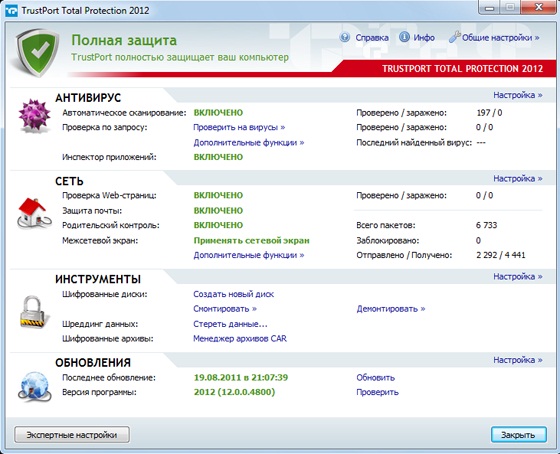Toggle Автоматическое сканирование ВКЛЮЧЕНО status
The image size is (560, 454).
[x=218, y=113]
